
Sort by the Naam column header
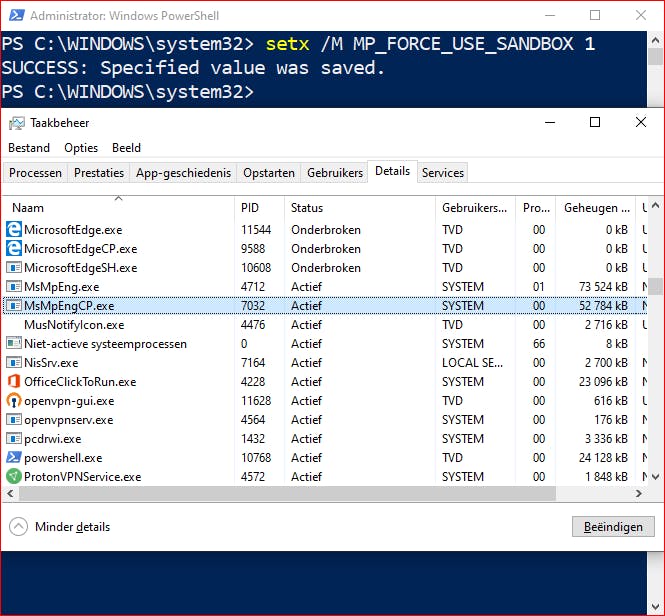coord(118,207)
